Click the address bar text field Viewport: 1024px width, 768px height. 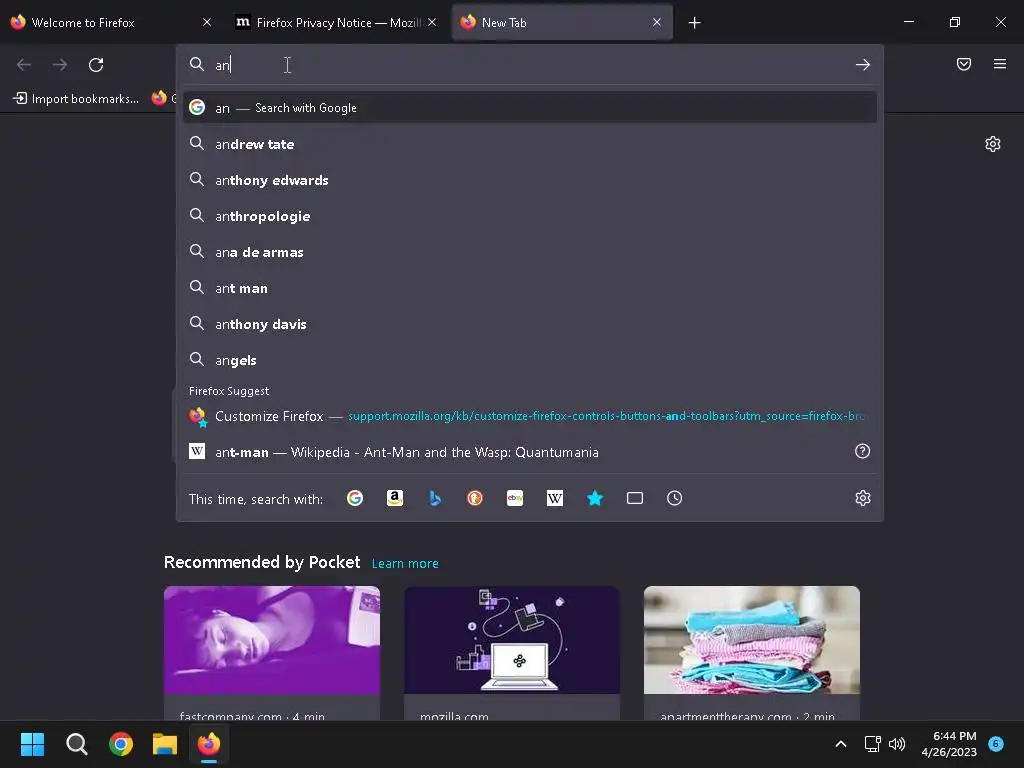coord(529,65)
